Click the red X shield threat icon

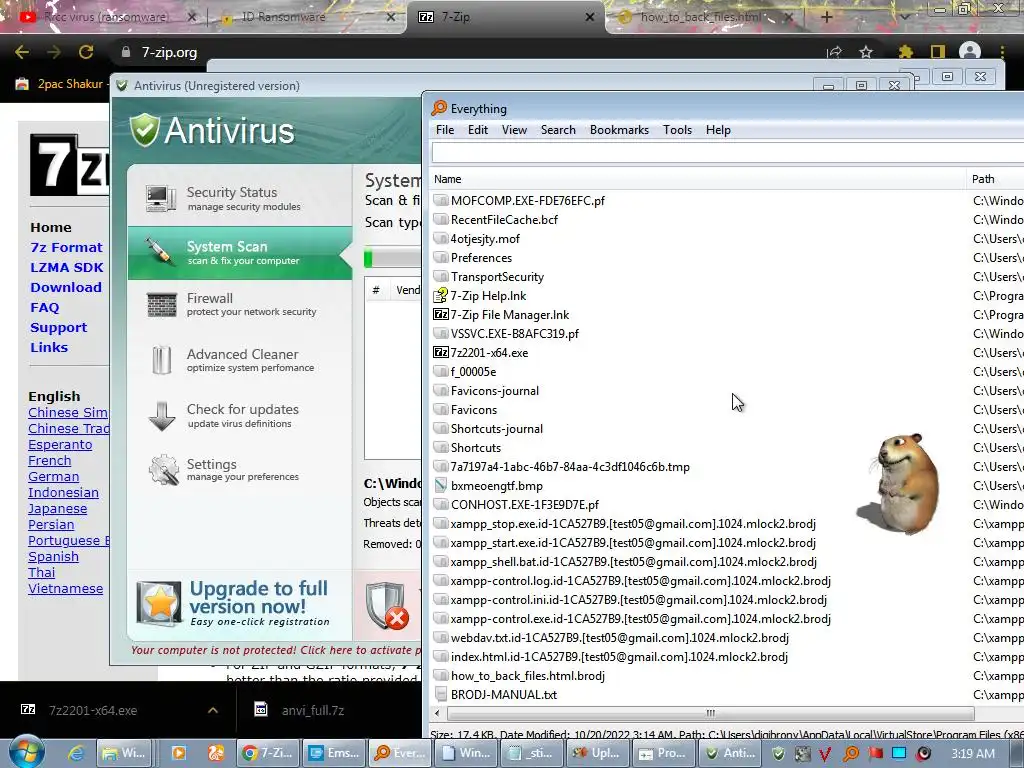(387, 605)
